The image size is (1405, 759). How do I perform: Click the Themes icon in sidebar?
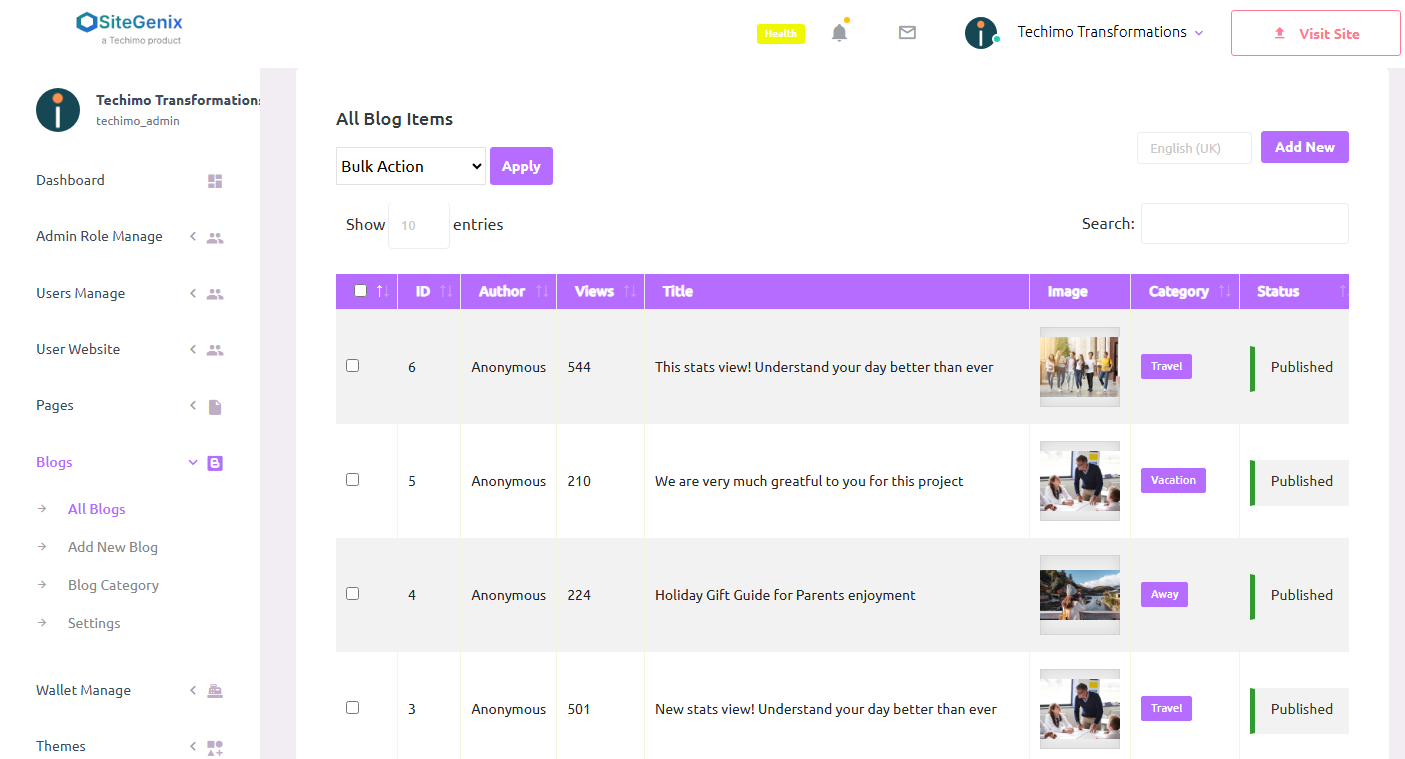214,746
